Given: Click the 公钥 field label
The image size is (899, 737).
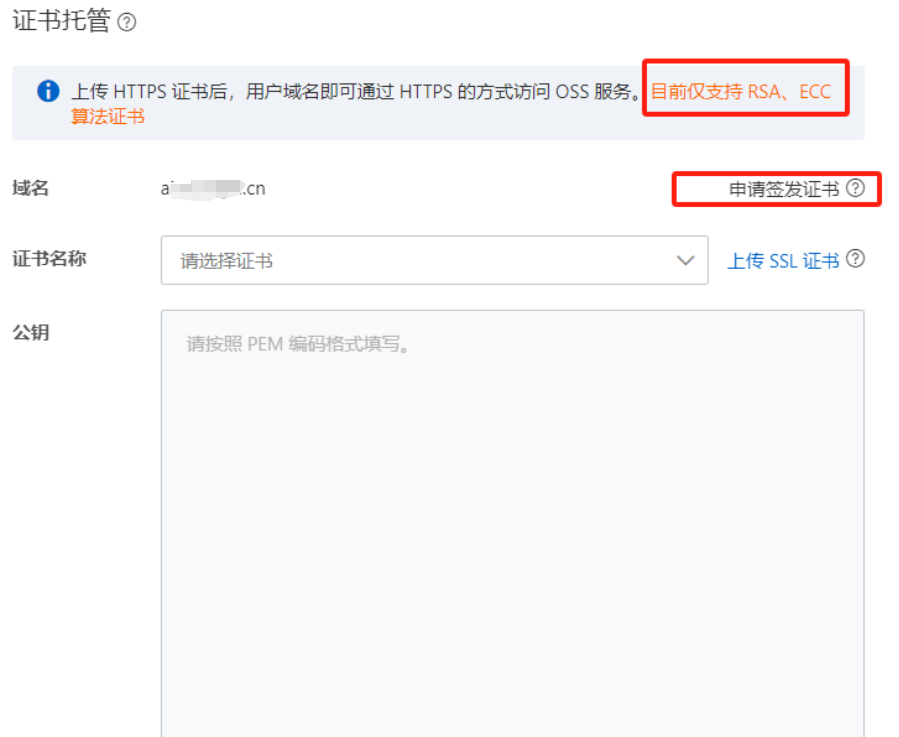Looking at the screenshot, I should [31, 332].
